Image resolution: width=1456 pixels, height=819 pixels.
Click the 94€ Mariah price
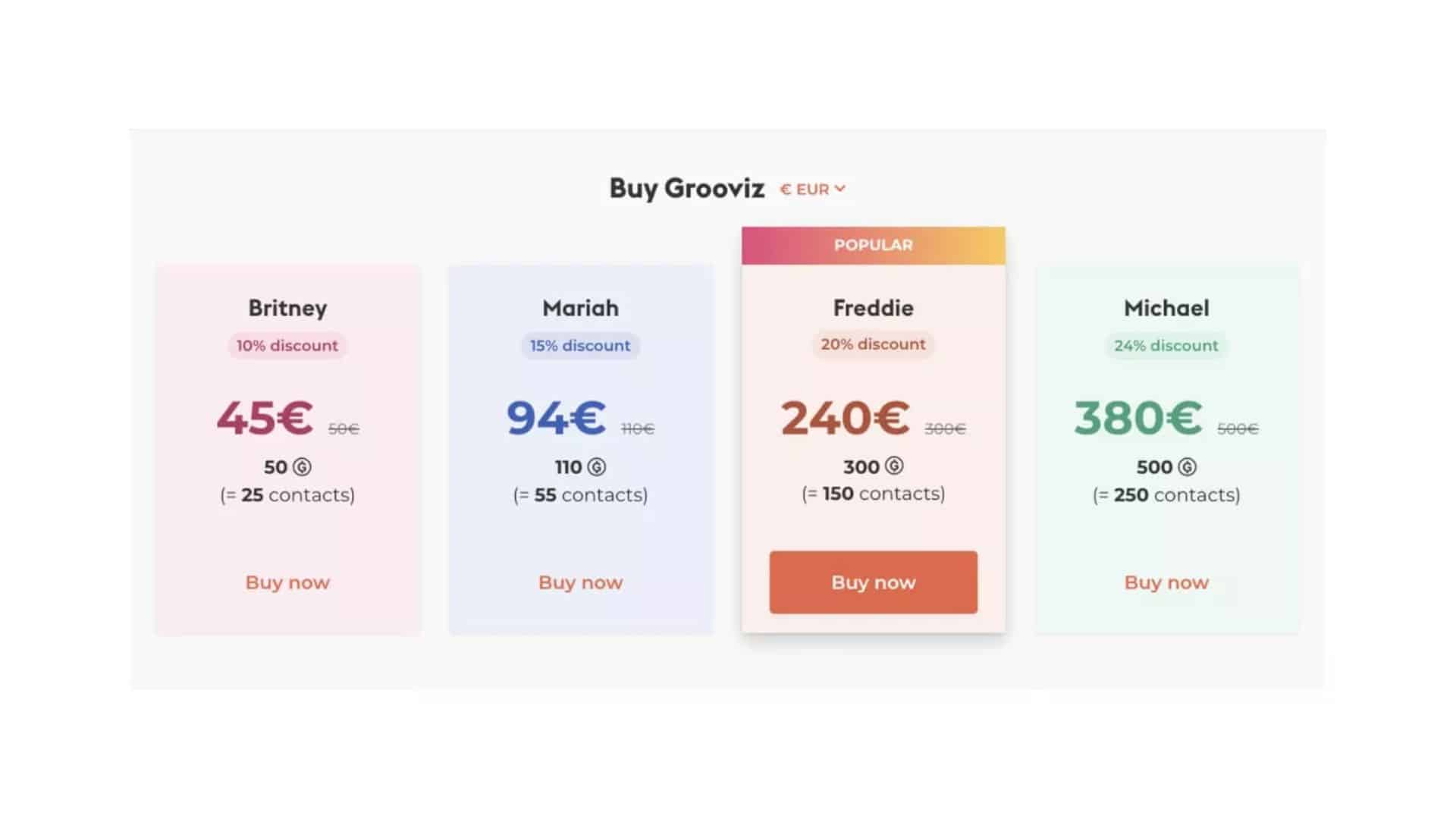pos(556,418)
